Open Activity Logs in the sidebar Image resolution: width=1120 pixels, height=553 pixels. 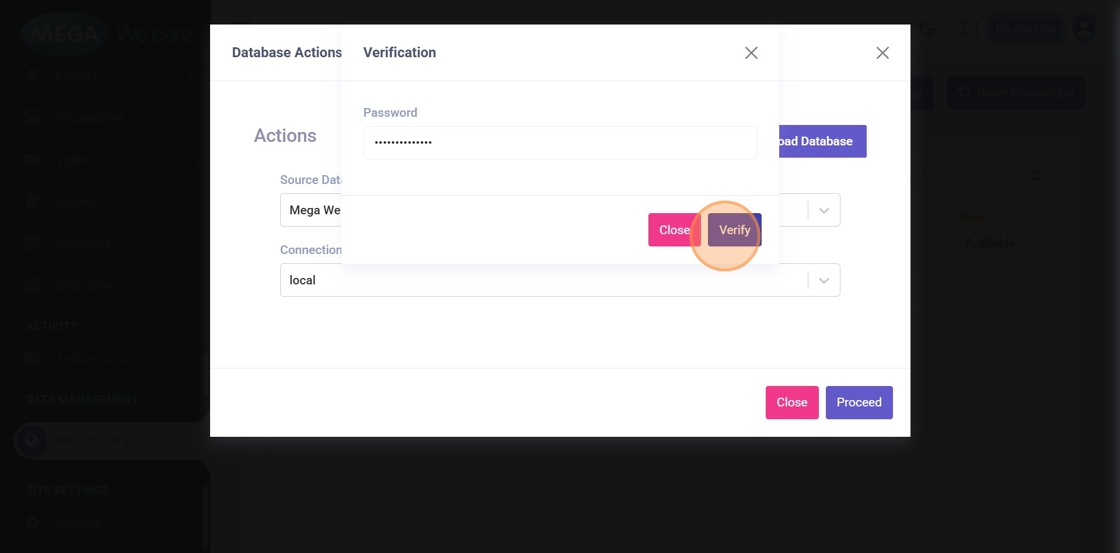[x=90, y=359]
